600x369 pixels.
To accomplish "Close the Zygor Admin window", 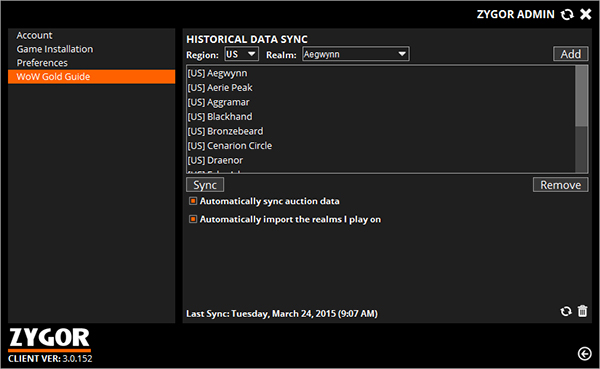I will click(585, 15).
